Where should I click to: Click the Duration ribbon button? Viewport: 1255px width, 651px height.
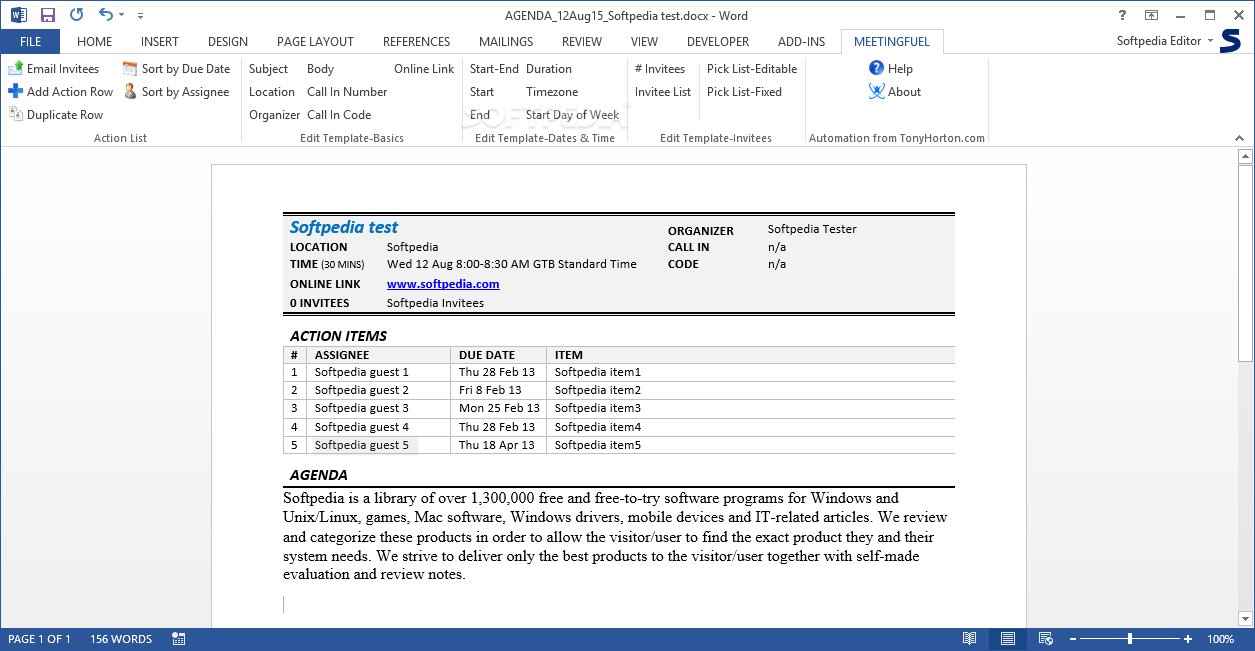(x=549, y=69)
